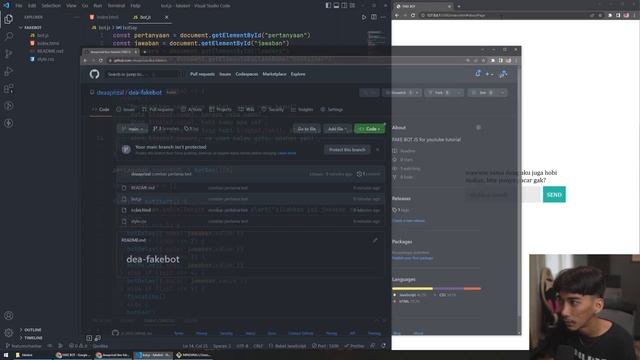Screen dimensions: 640x360
Task: Reload the GitHub browser page
Action: (101, 60)
